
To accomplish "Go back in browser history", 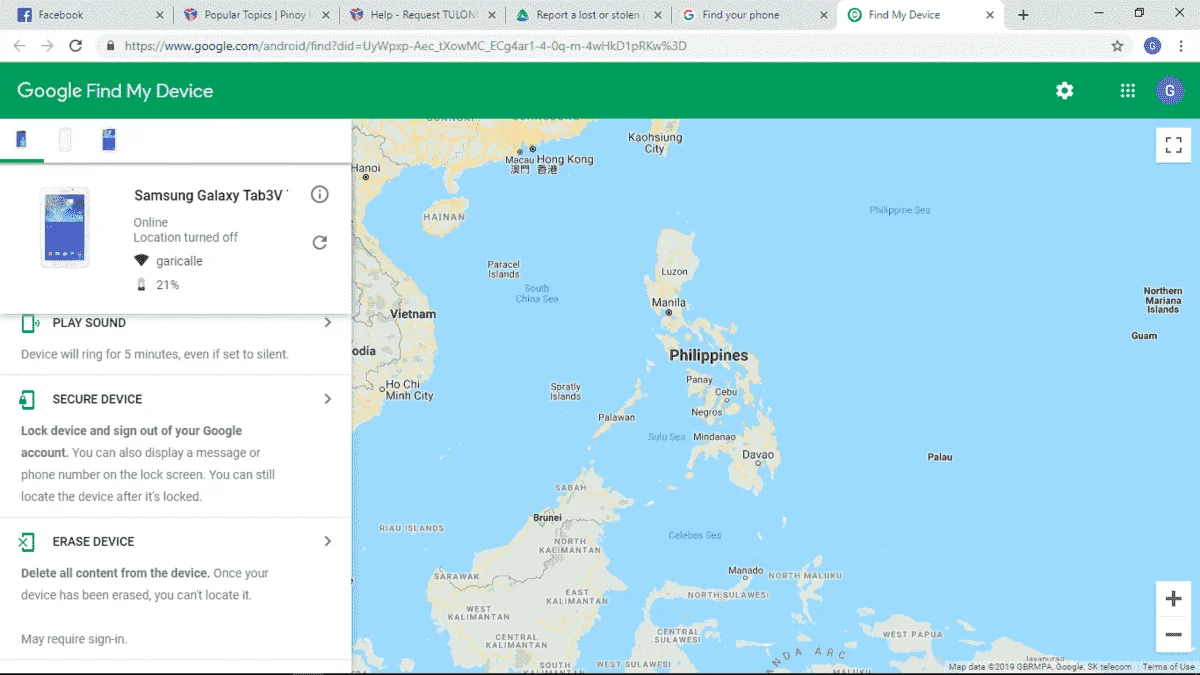I will [x=19, y=46].
